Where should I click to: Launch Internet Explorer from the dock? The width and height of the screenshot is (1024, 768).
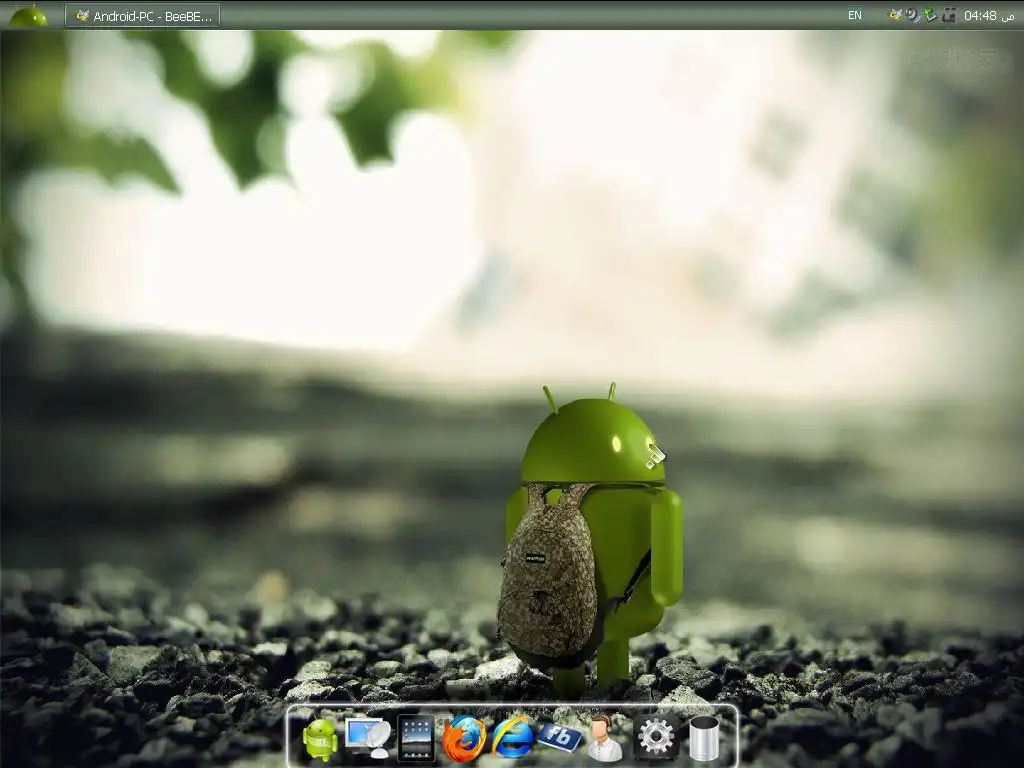pos(512,738)
